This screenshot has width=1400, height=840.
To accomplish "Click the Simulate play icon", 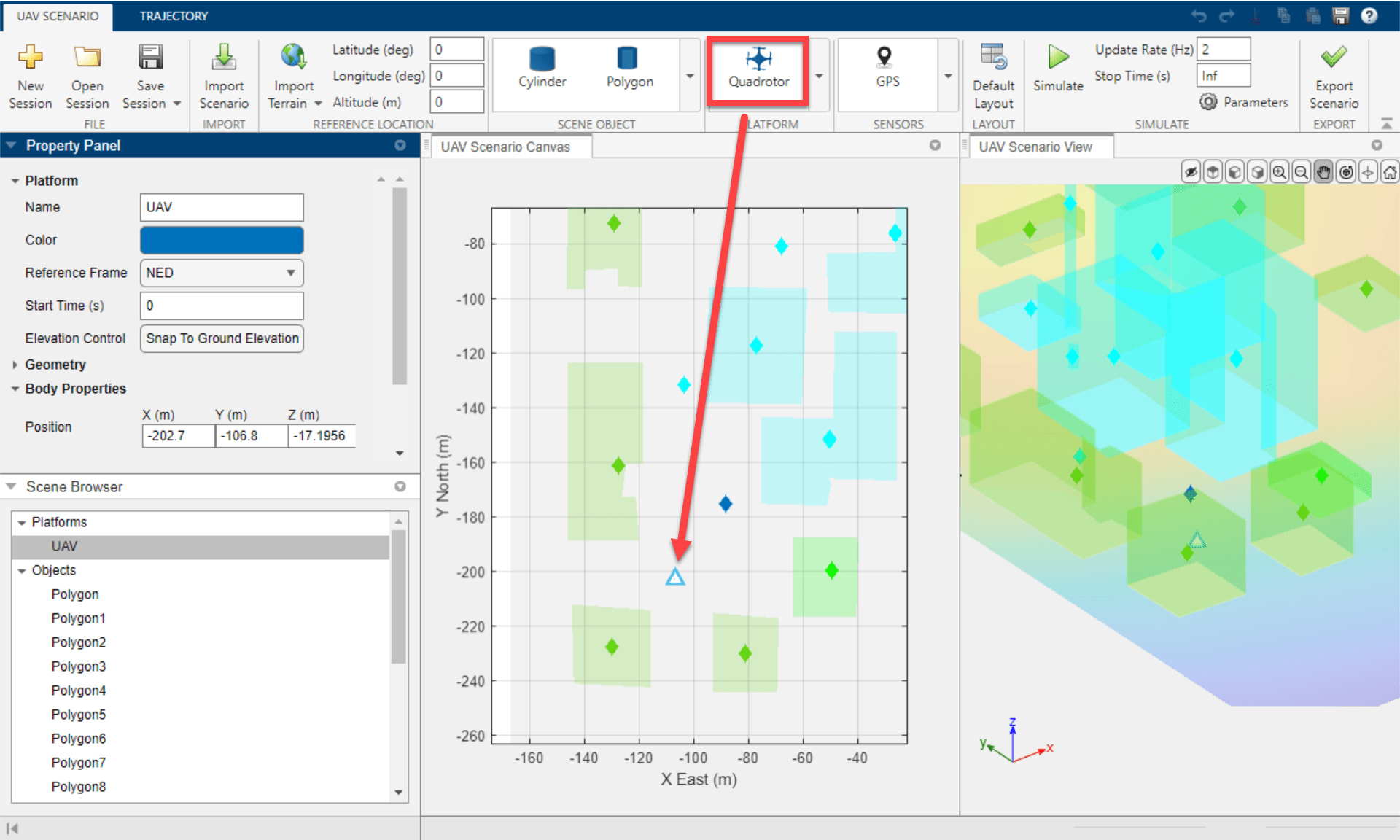I will click(x=1058, y=57).
